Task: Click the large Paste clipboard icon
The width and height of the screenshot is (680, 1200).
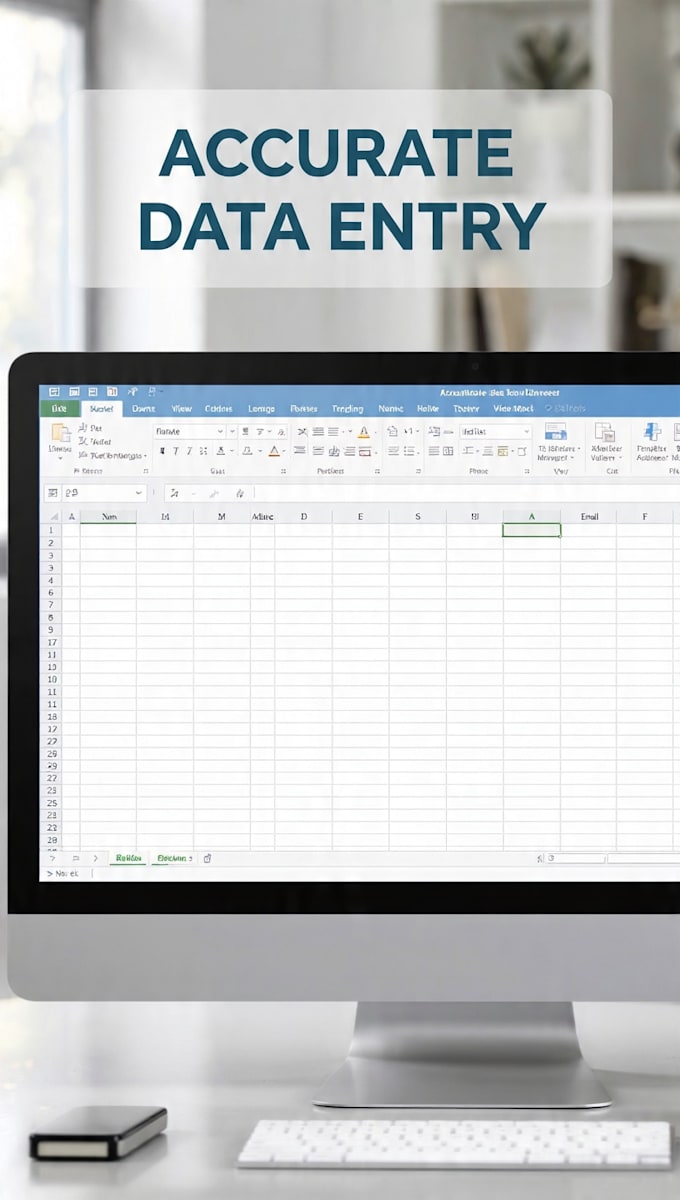Action: pyautogui.click(x=60, y=434)
